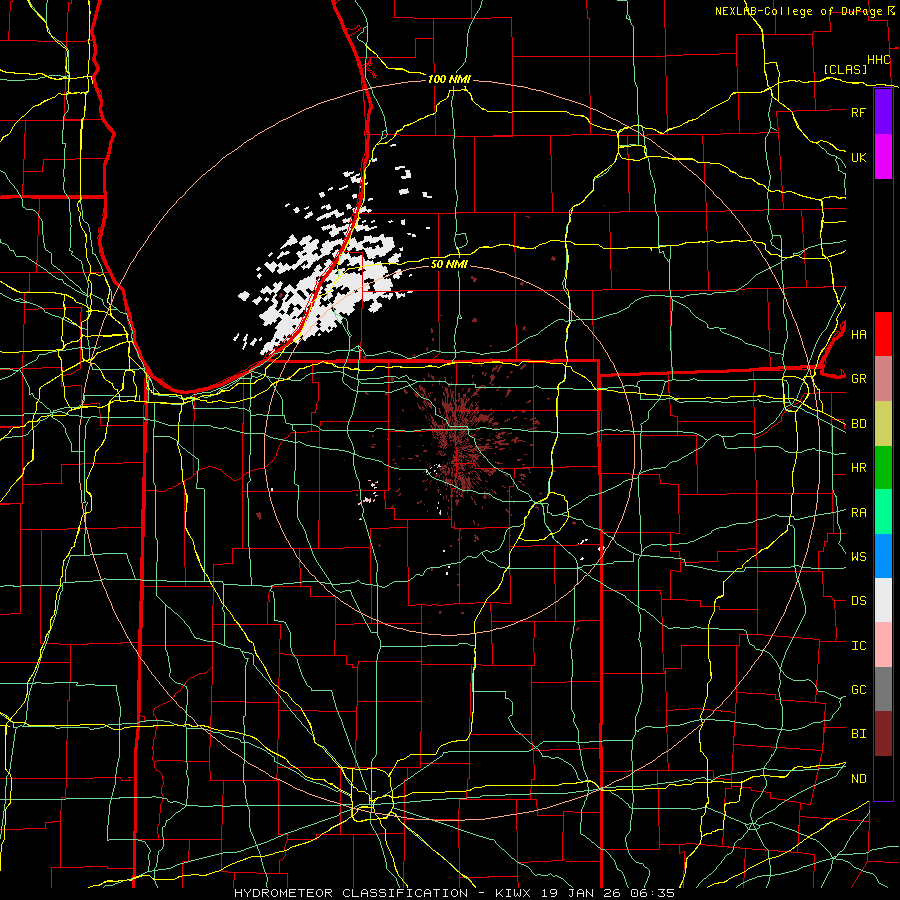Viewport: 900px width, 900px height.
Task: Click the 06:35 timestamp
Action: [x=651, y=893]
